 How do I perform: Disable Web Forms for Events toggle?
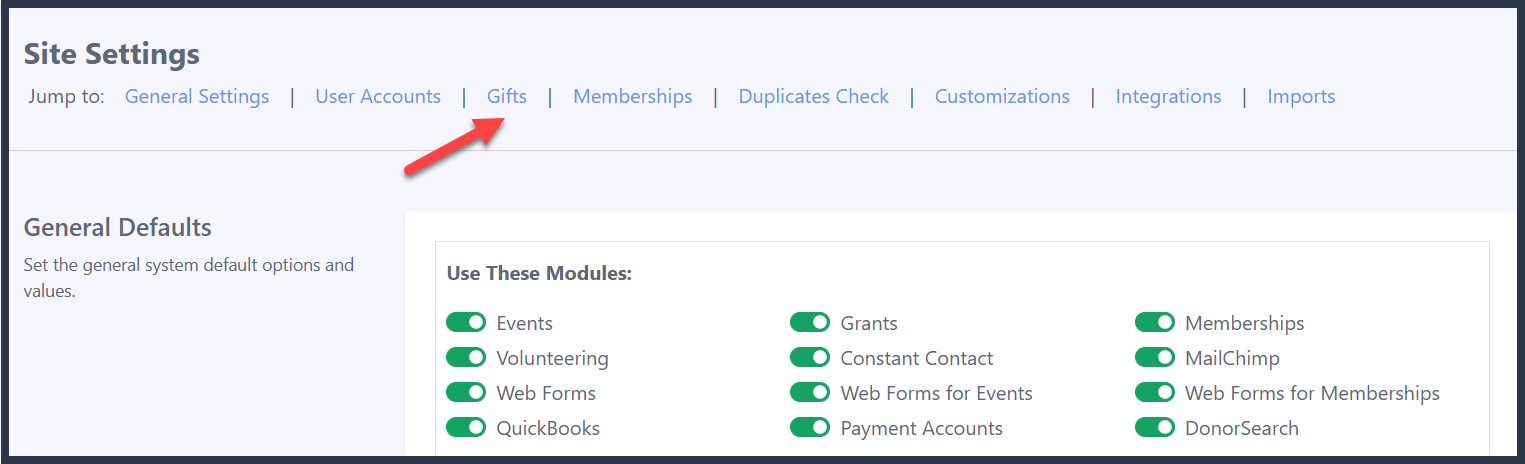coord(810,393)
